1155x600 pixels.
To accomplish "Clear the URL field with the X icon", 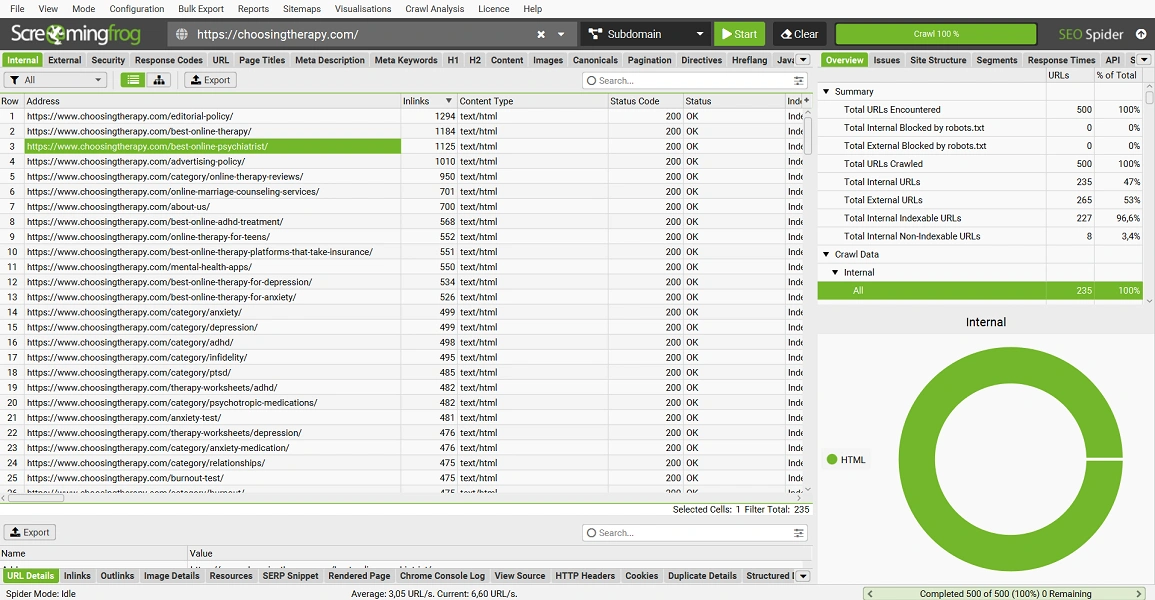I will coord(541,35).
